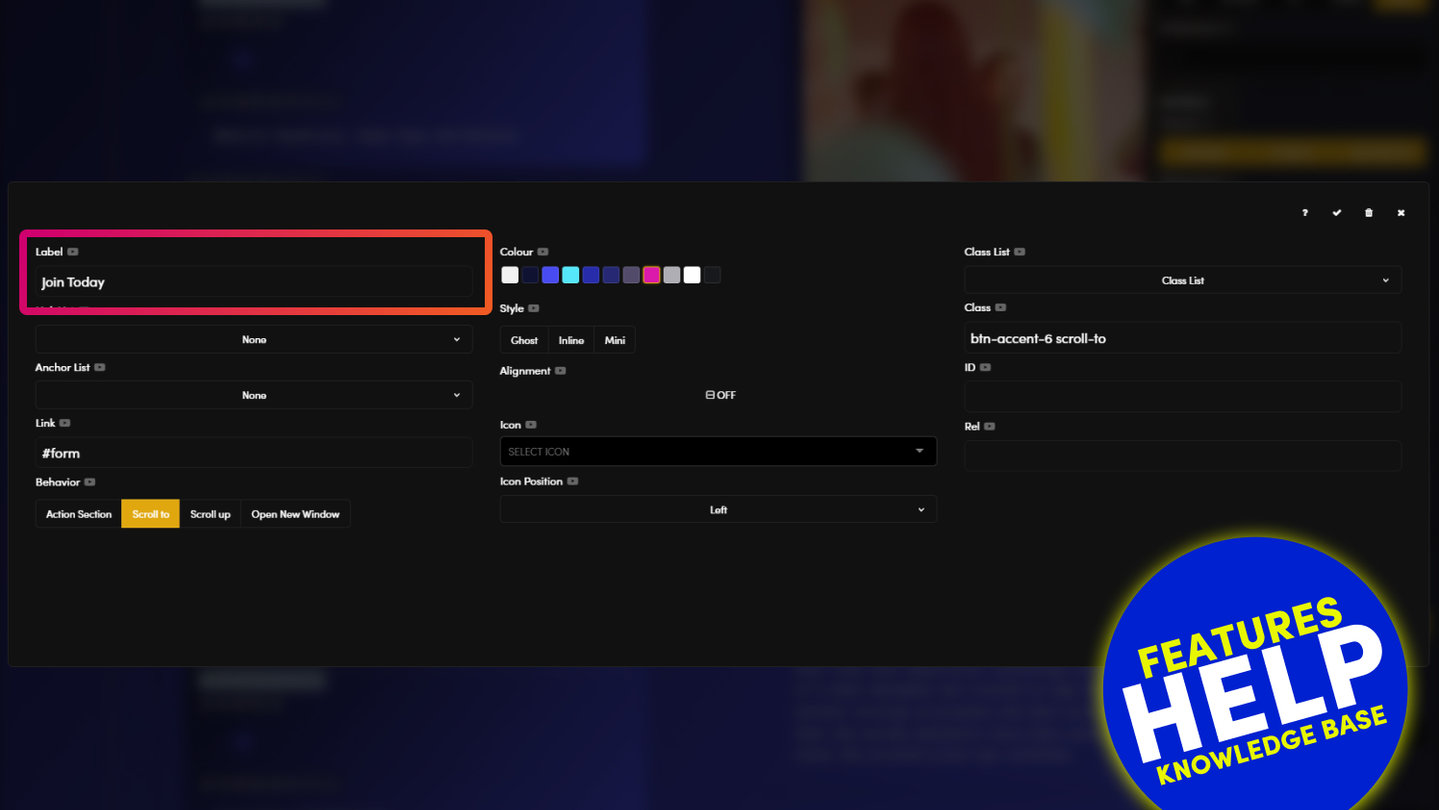Open video help icon next to Behavior
The image size is (1439, 810).
[90, 482]
